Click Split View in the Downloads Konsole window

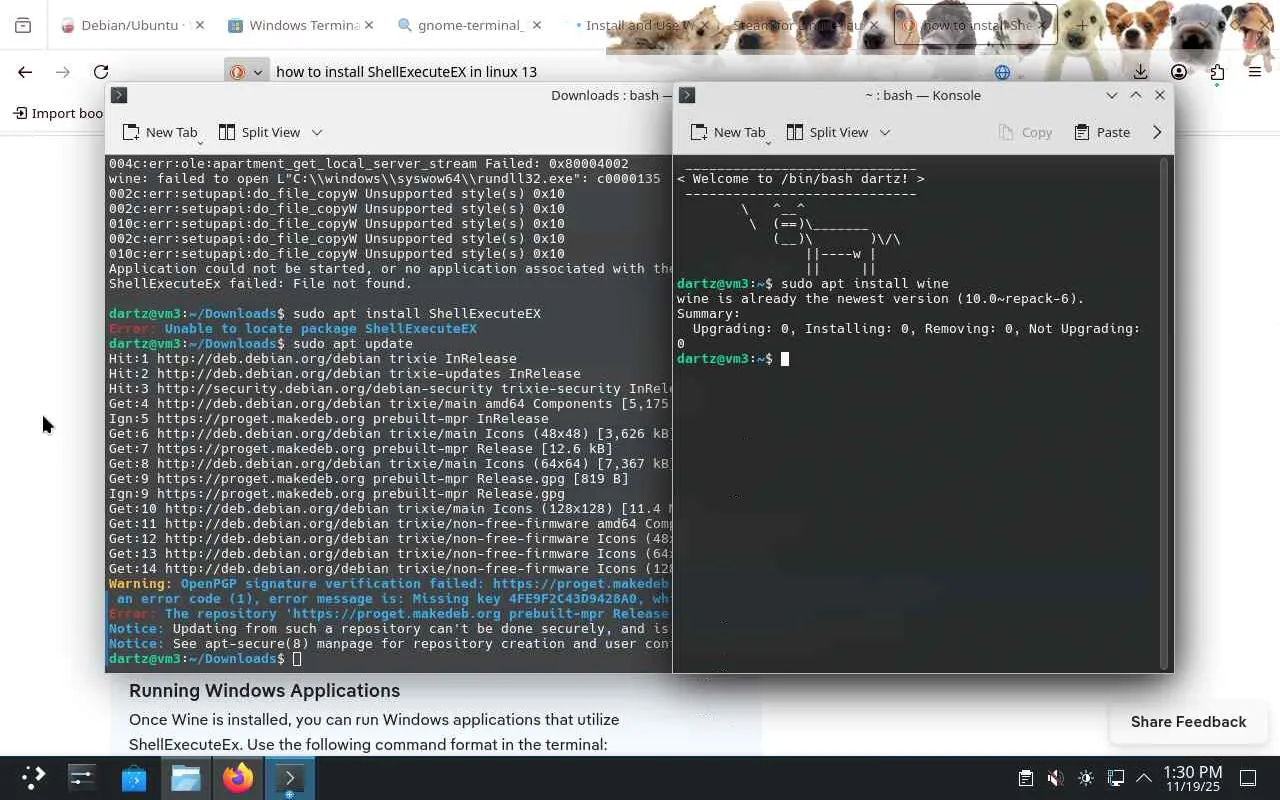coord(260,132)
